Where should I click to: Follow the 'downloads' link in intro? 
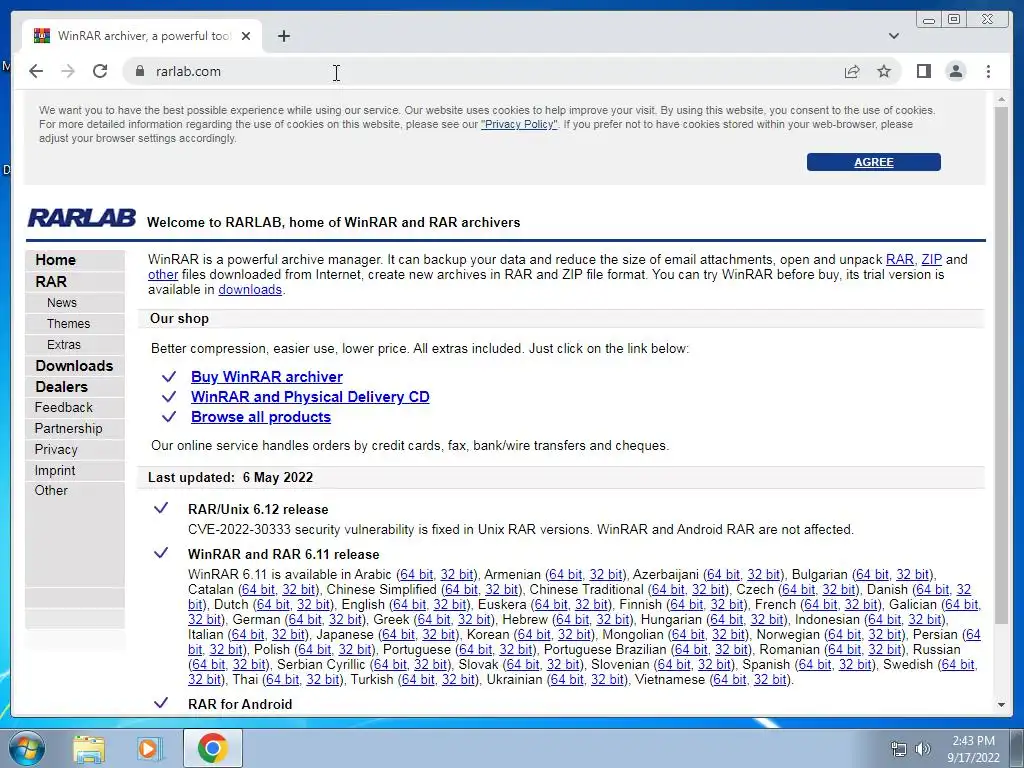(250, 289)
